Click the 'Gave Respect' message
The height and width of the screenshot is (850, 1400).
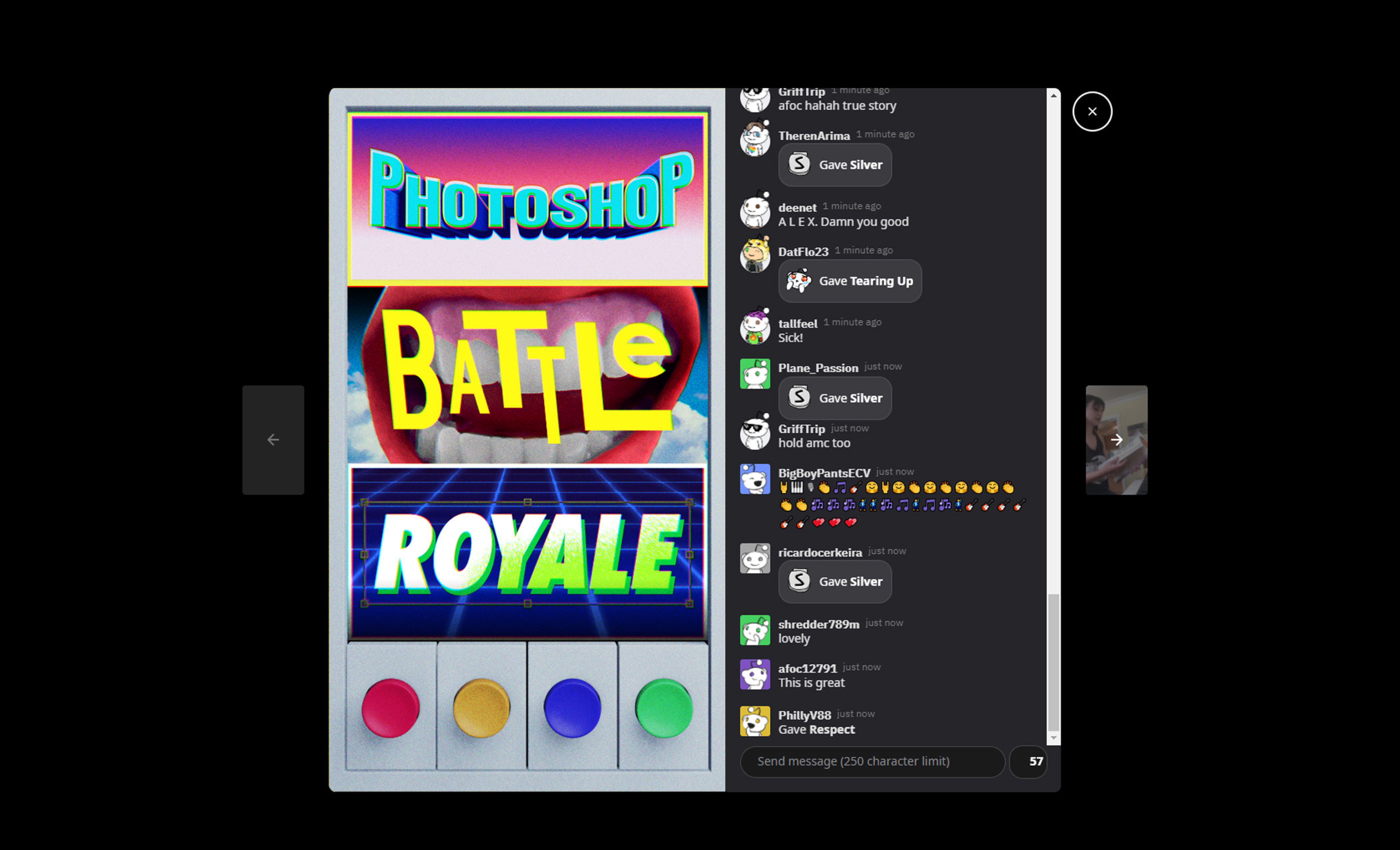(x=816, y=730)
